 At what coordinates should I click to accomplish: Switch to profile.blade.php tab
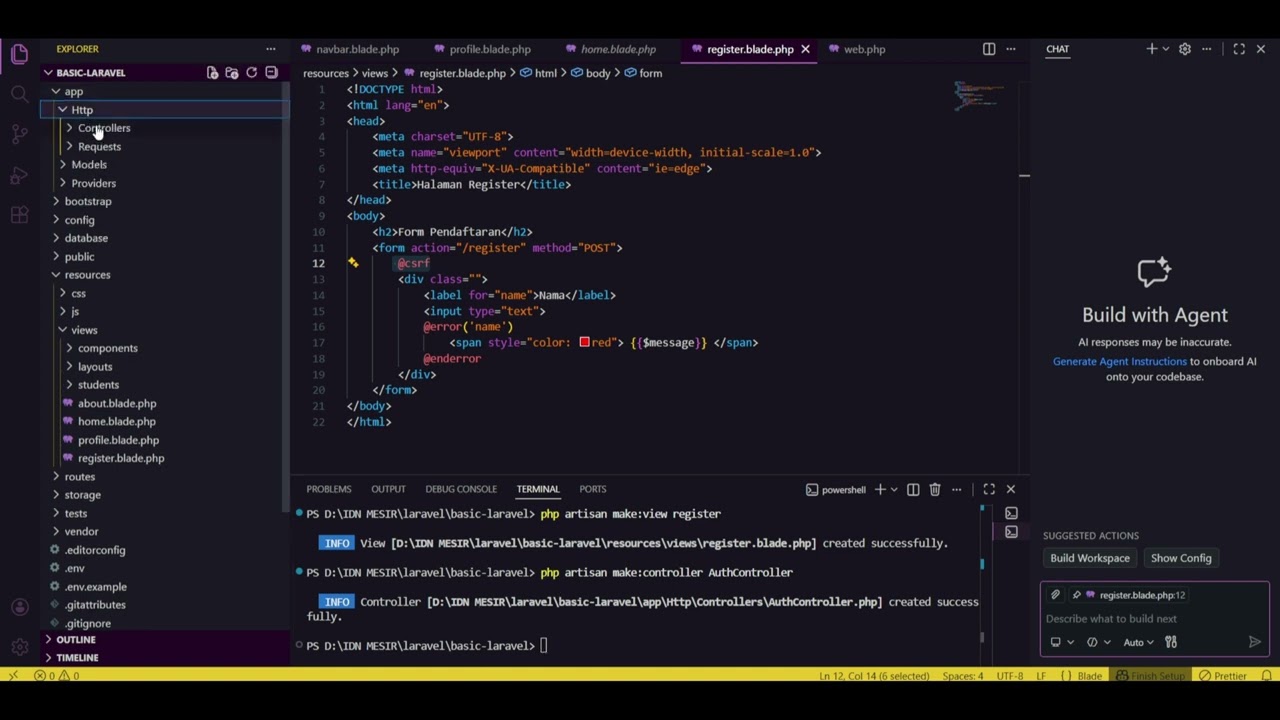[490, 49]
